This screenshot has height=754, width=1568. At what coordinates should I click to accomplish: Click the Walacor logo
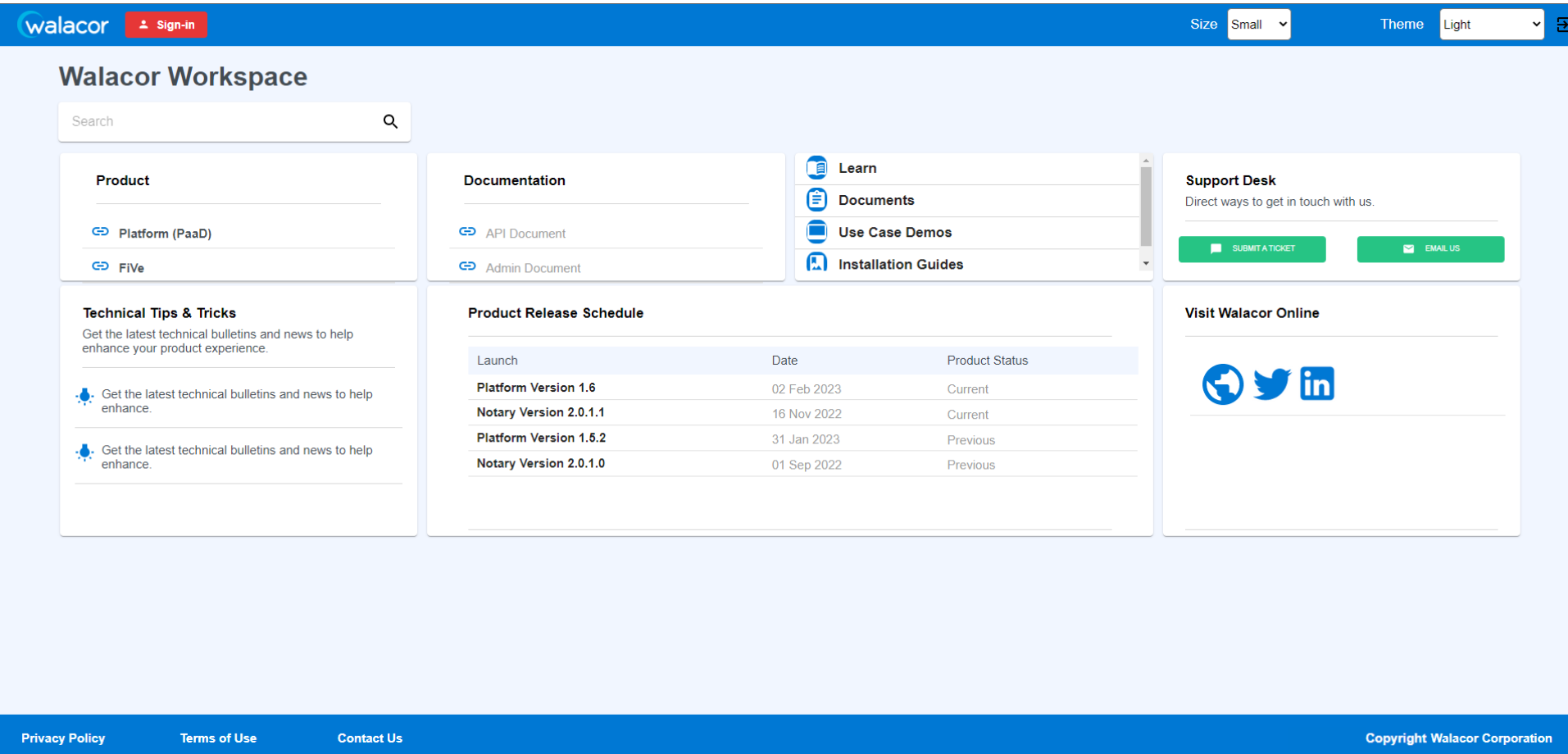(x=63, y=25)
